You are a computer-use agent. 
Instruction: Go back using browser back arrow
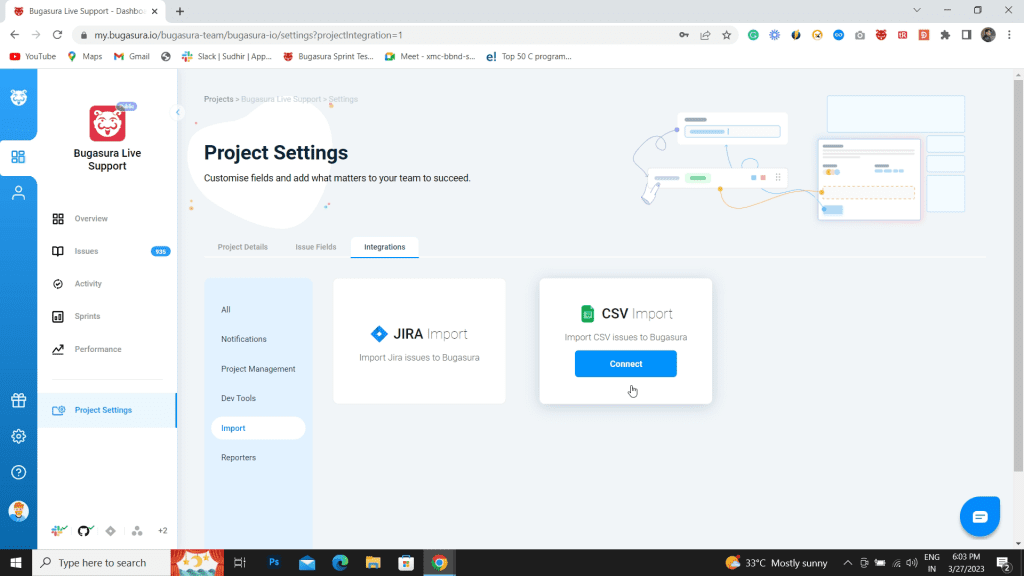click(x=14, y=35)
